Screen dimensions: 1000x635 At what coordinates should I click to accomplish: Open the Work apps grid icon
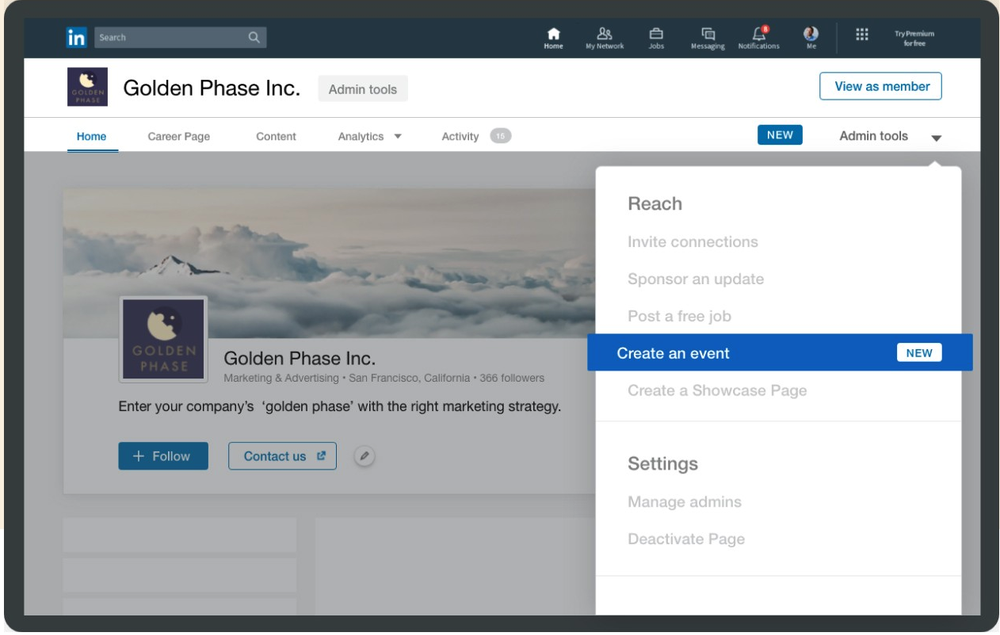point(862,34)
